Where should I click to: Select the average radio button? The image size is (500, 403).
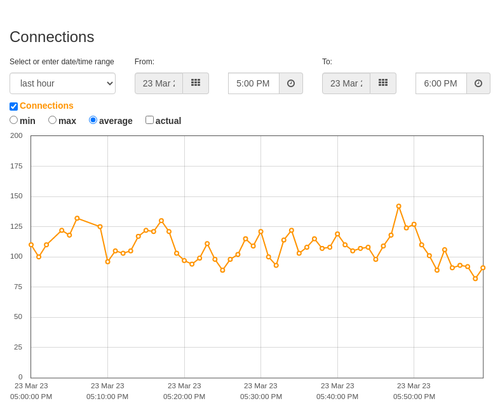(93, 120)
